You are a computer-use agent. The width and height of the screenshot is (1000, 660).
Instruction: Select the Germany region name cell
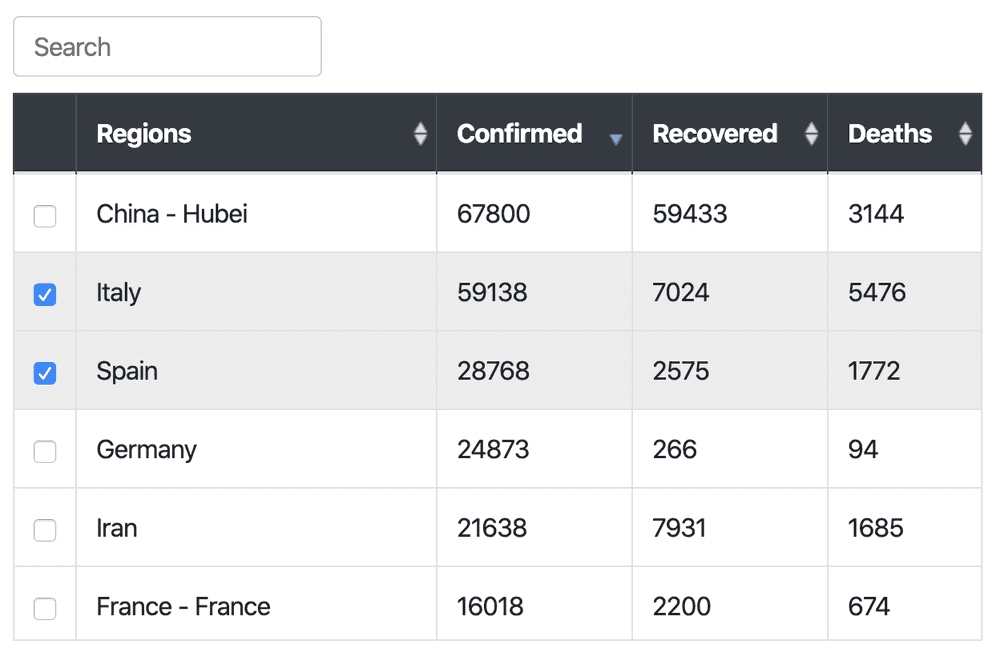click(x=256, y=449)
